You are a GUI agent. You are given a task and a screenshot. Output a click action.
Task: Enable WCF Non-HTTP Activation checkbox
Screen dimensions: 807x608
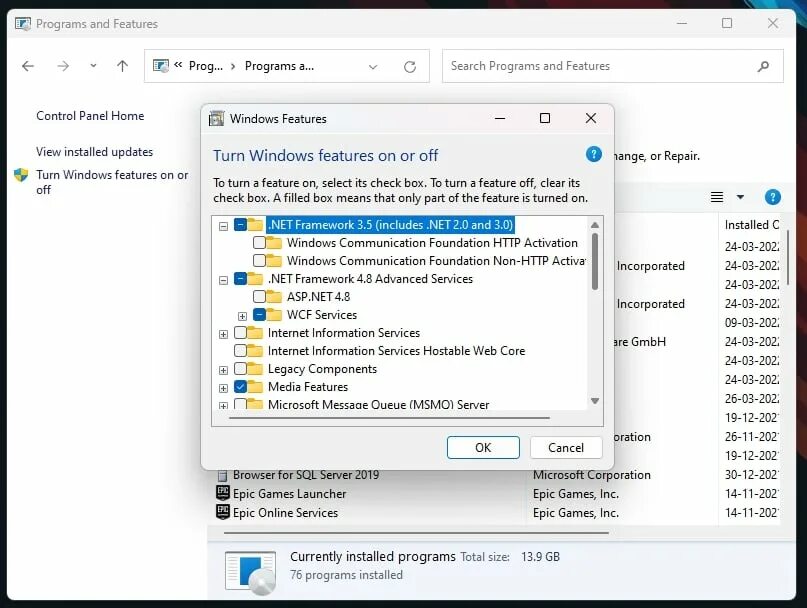click(x=259, y=260)
